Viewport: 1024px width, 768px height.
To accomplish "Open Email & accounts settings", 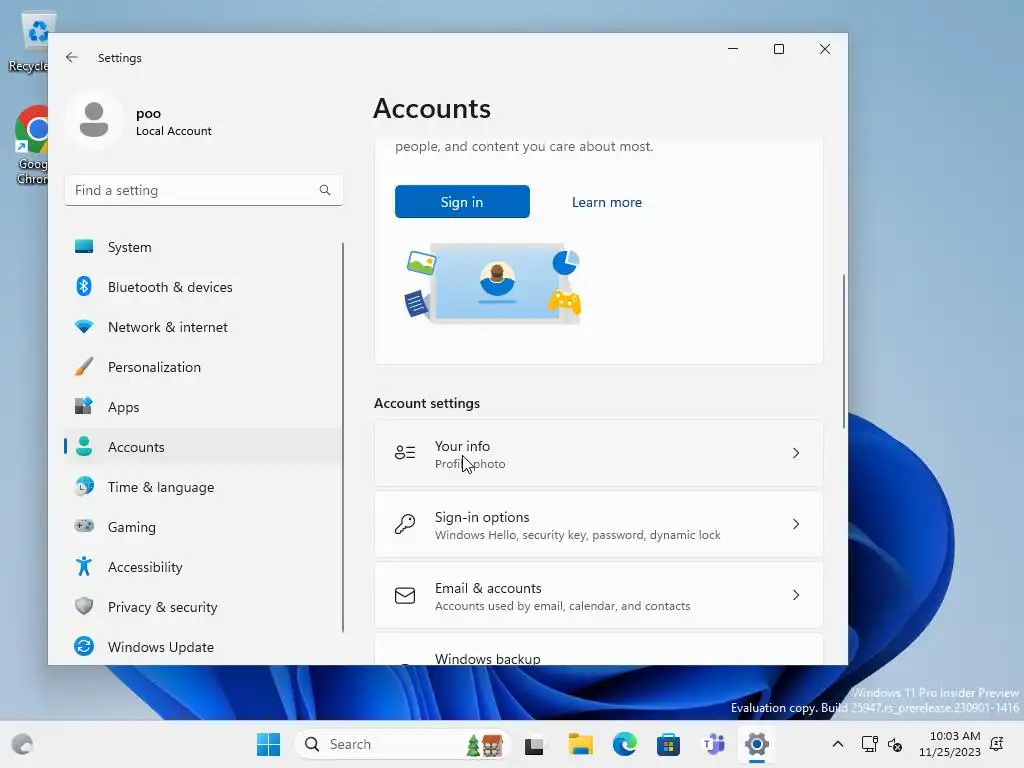I will coord(599,596).
